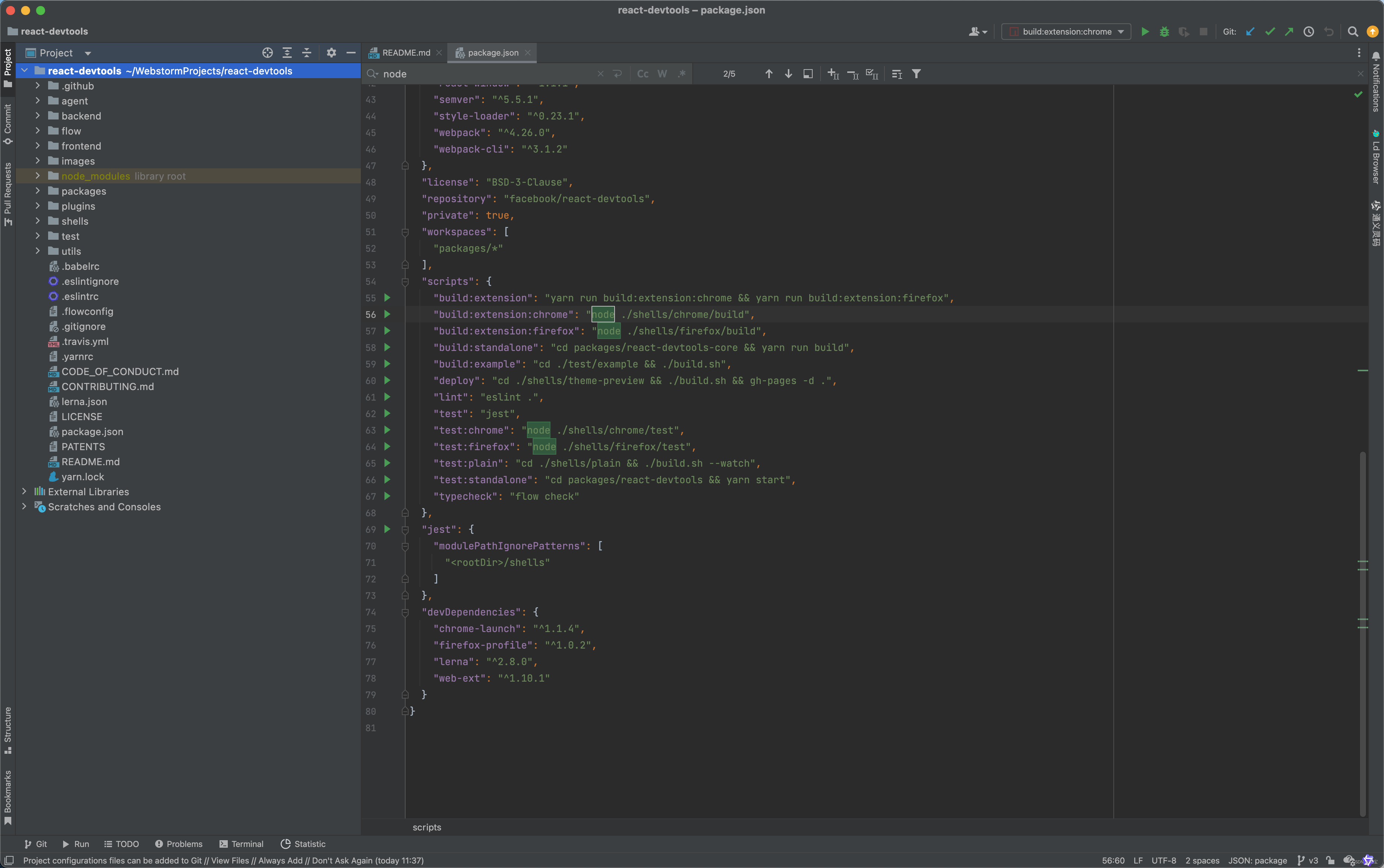Start debugging with the bug icon
The image size is (1384, 868).
[1164, 32]
